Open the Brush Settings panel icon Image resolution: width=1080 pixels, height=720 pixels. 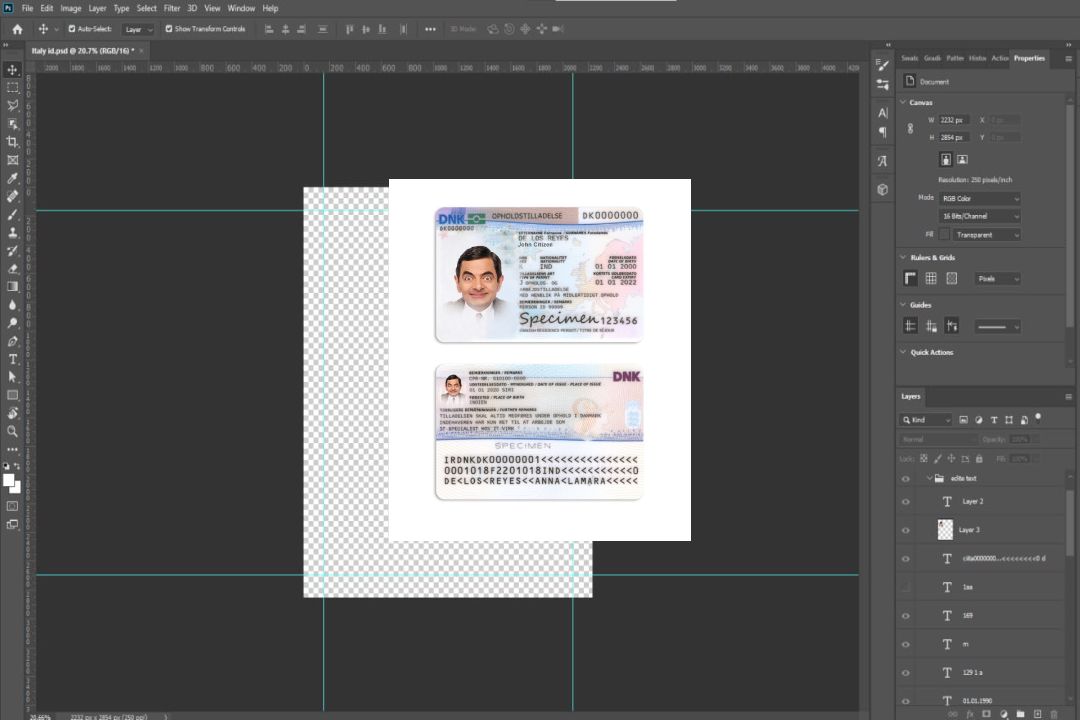click(882, 65)
